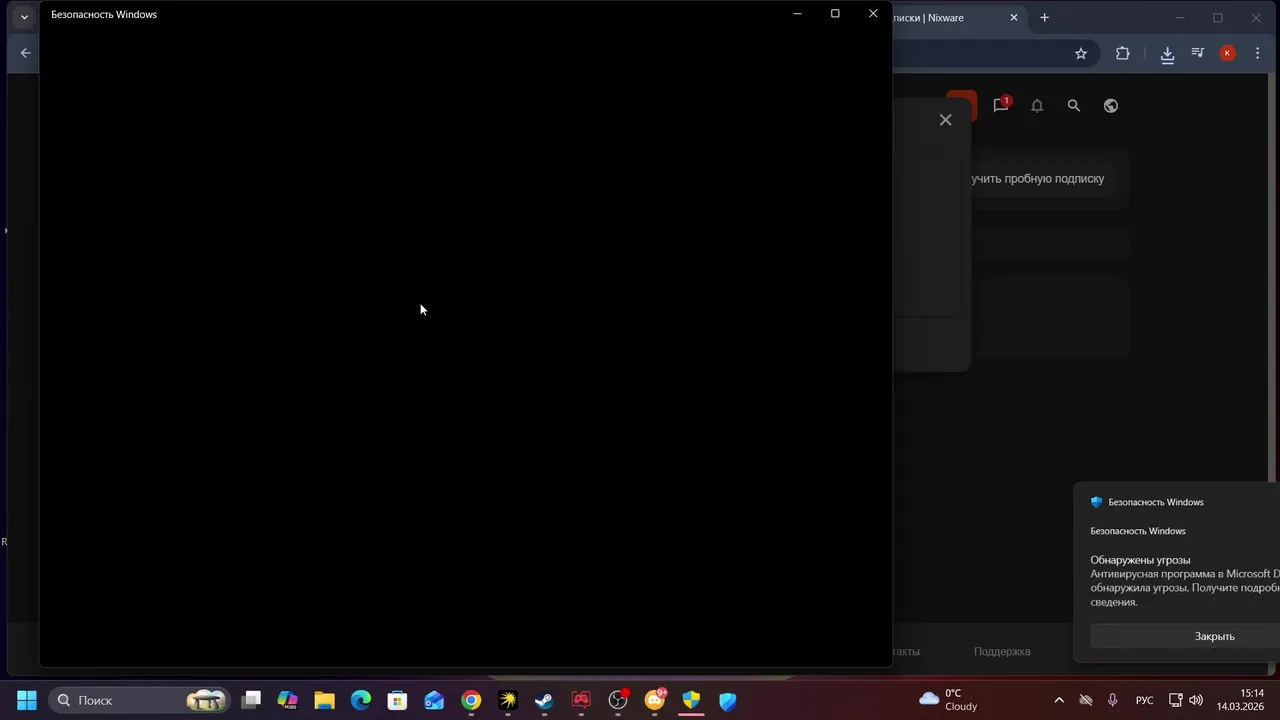1280x720 pixels.
Task: Open the black-and-yellow starburst taskbar app
Action: pyautogui.click(x=508, y=700)
